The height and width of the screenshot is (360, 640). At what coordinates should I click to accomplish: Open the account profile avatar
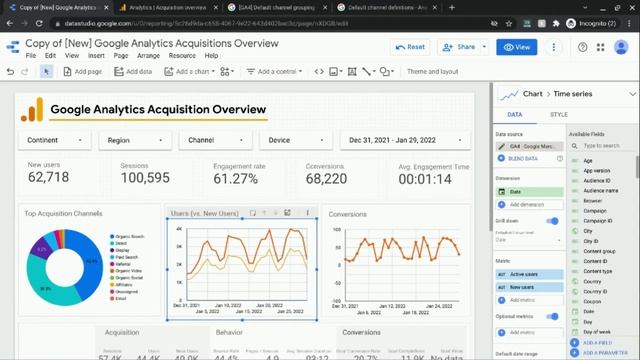621,47
